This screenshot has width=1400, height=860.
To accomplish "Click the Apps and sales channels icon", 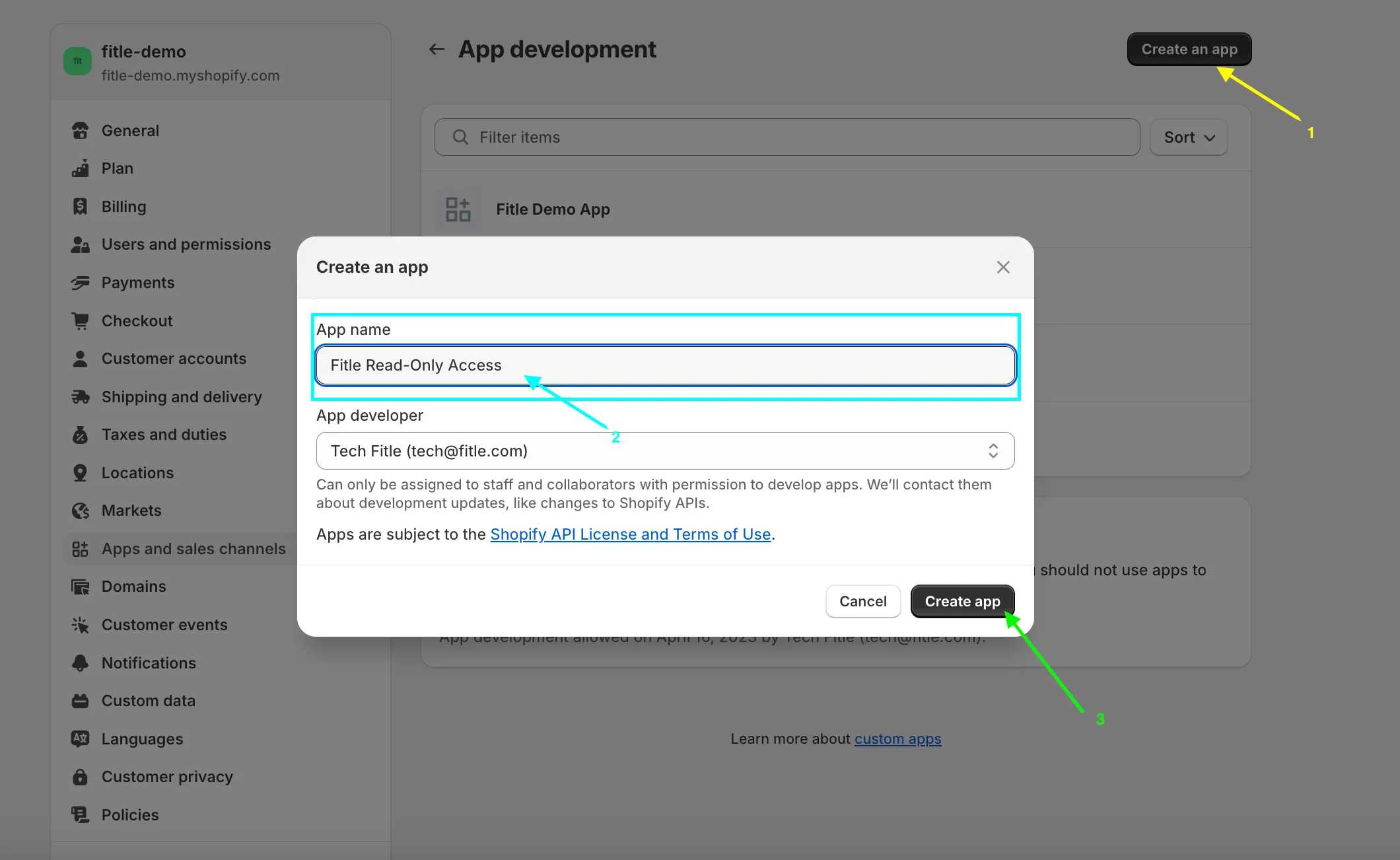I will pyautogui.click(x=80, y=548).
